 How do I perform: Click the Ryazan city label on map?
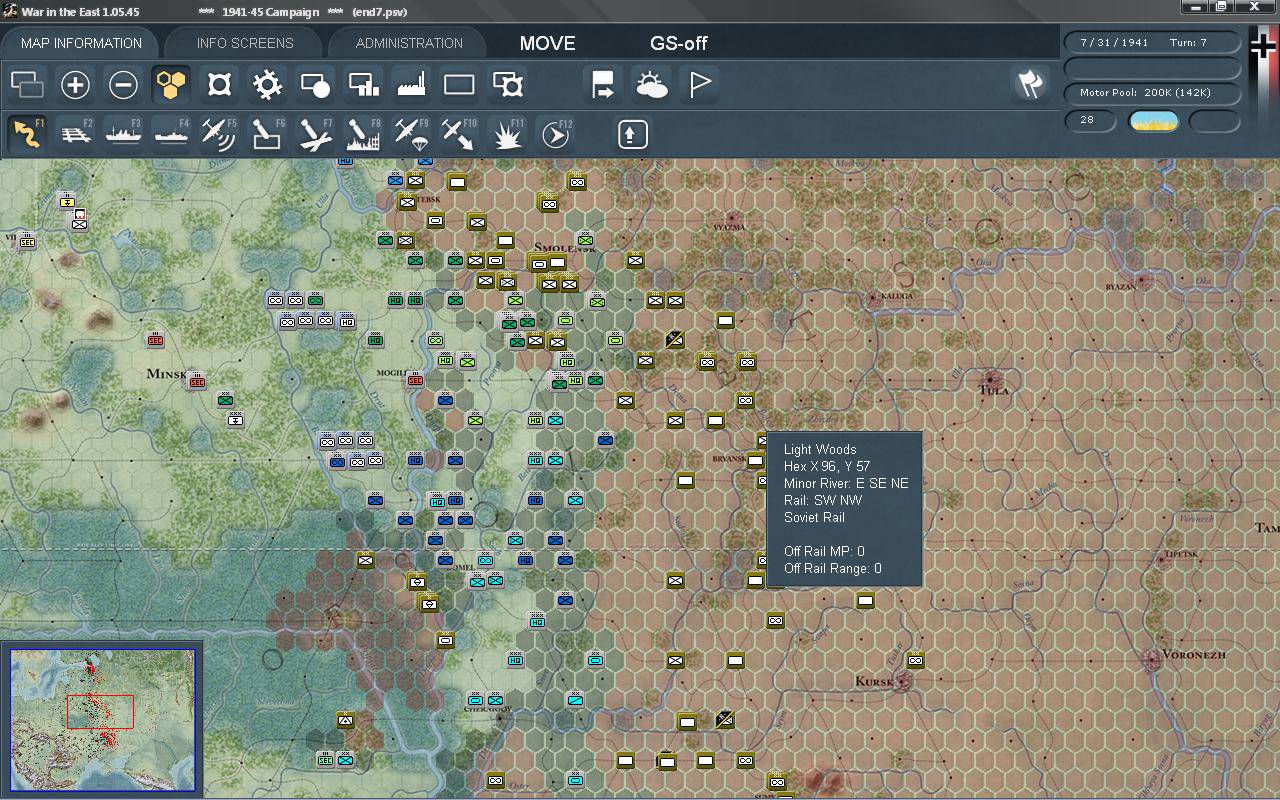pos(1120,287)
